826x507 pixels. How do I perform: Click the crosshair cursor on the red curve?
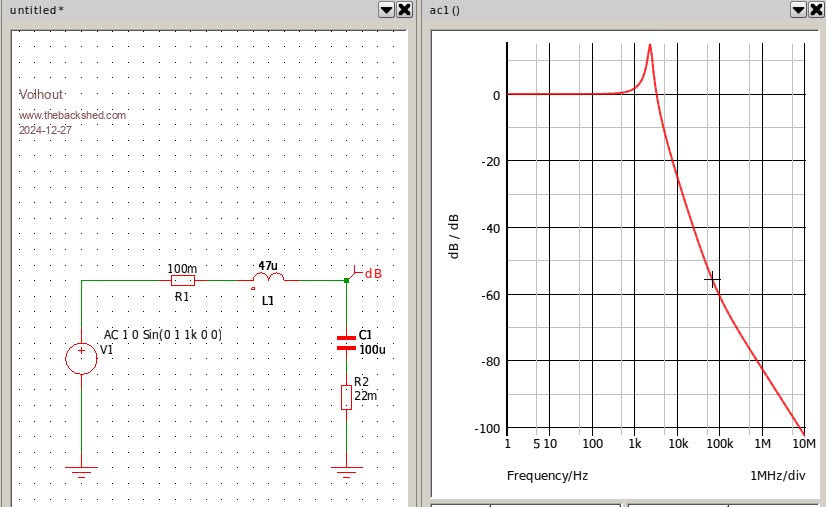pos(712,280)
